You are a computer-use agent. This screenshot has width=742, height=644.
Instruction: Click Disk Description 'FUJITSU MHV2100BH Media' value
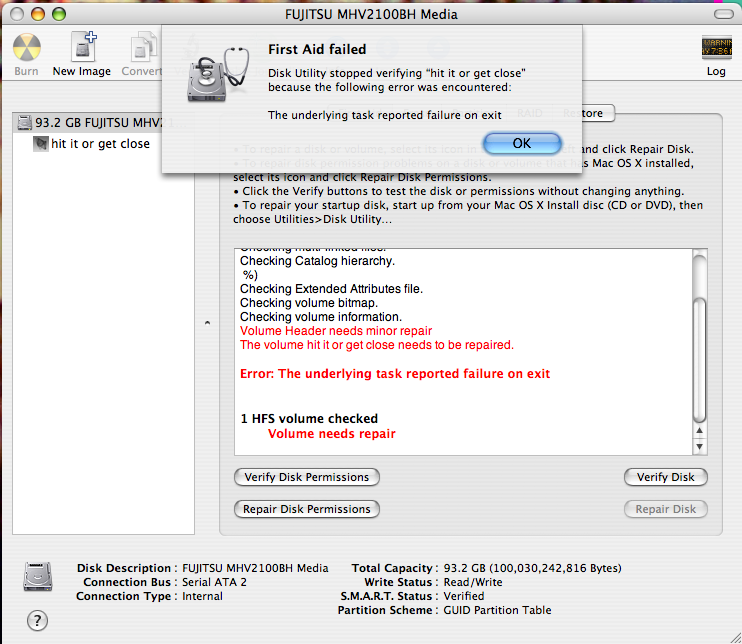click(255, 568)
